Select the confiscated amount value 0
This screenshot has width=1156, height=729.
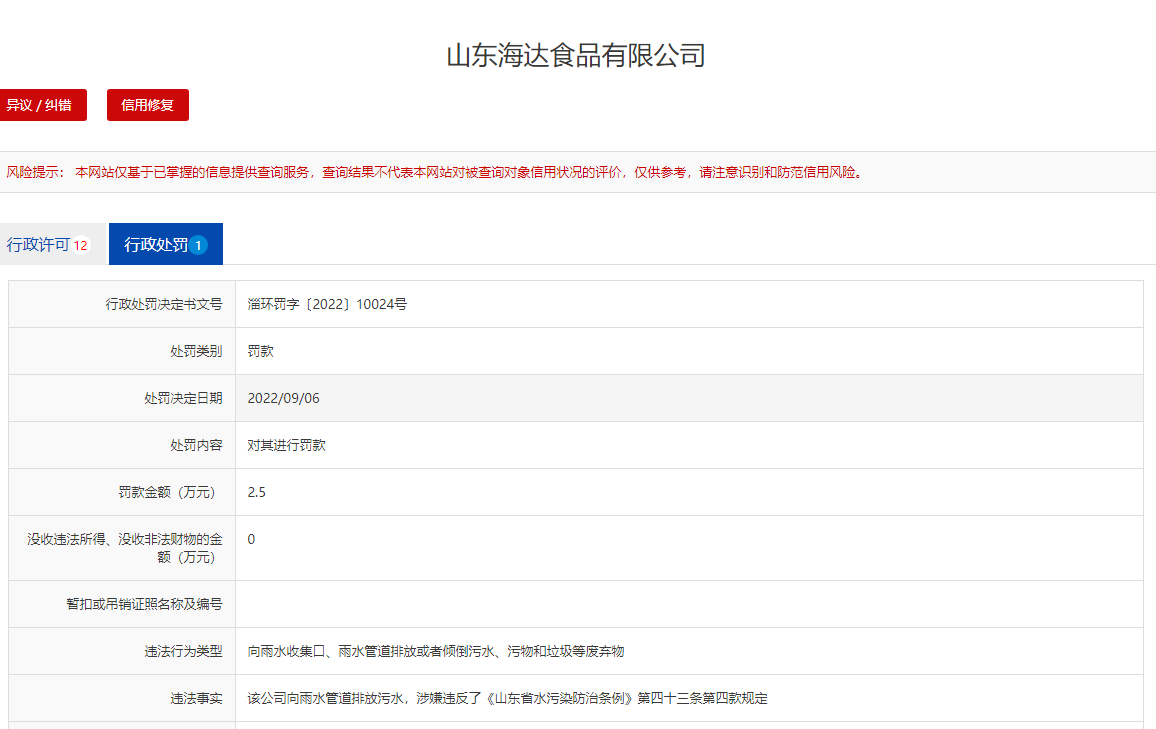[x=251, y=540]
